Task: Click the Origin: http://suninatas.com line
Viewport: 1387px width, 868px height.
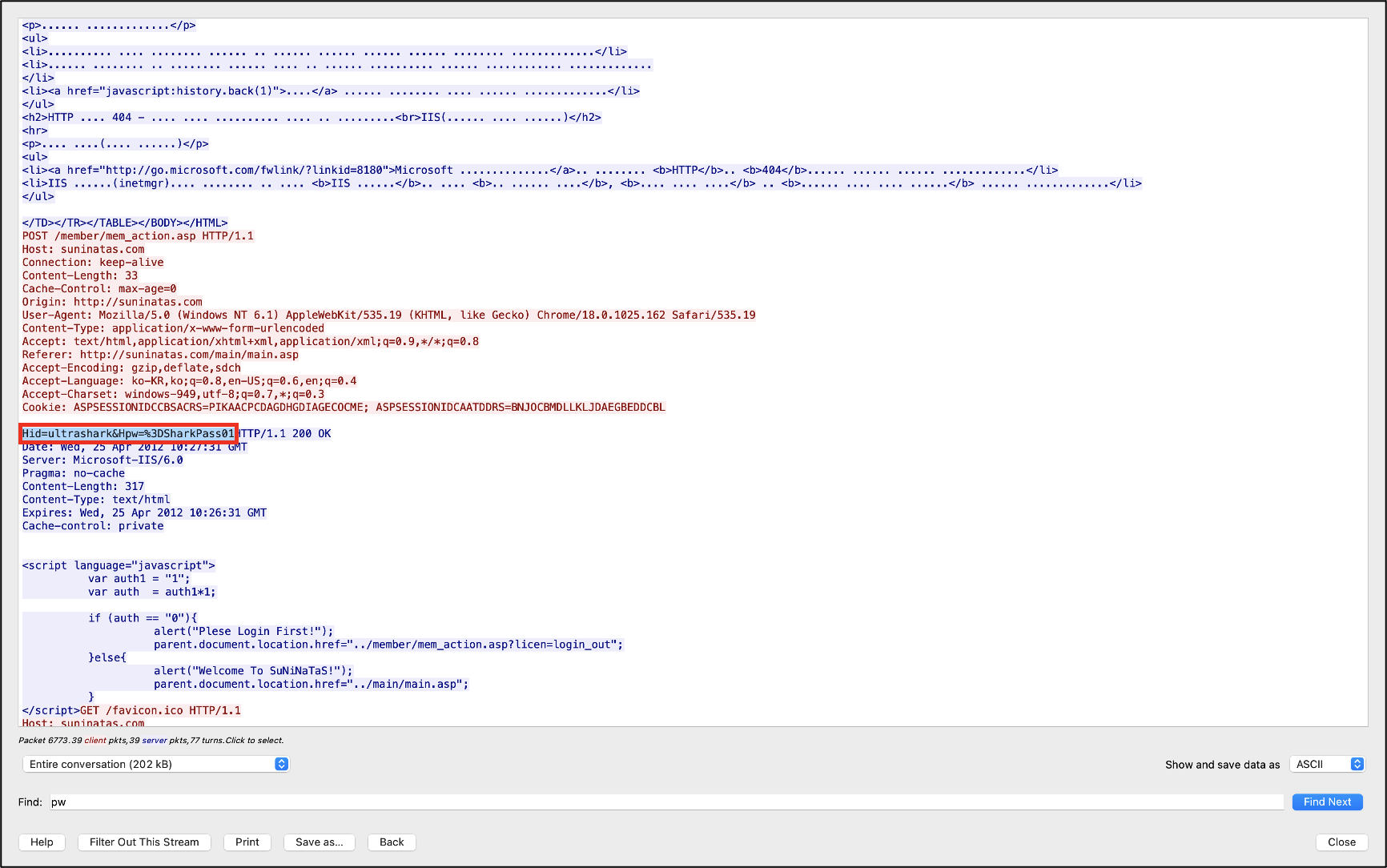Action: [112, 302]
